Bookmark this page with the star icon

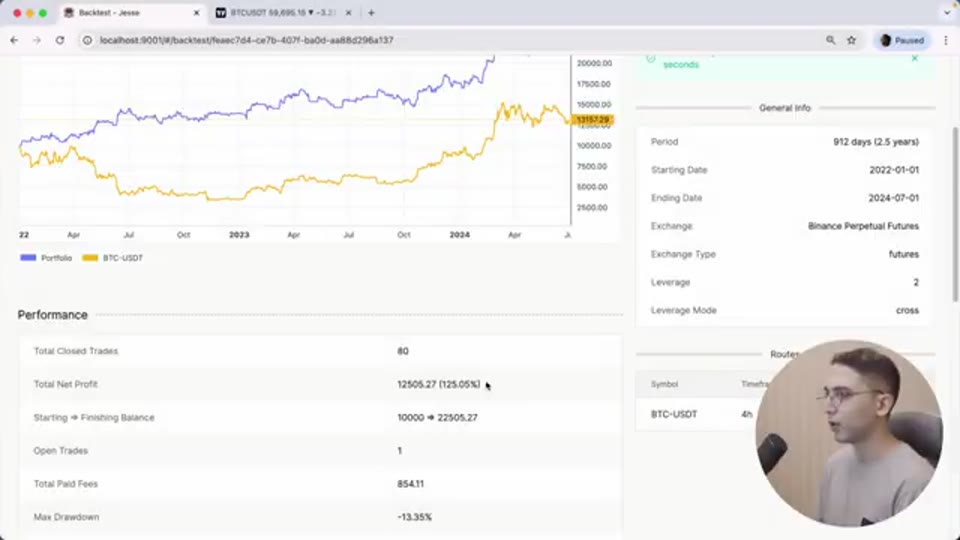click(x=851, y=40)
